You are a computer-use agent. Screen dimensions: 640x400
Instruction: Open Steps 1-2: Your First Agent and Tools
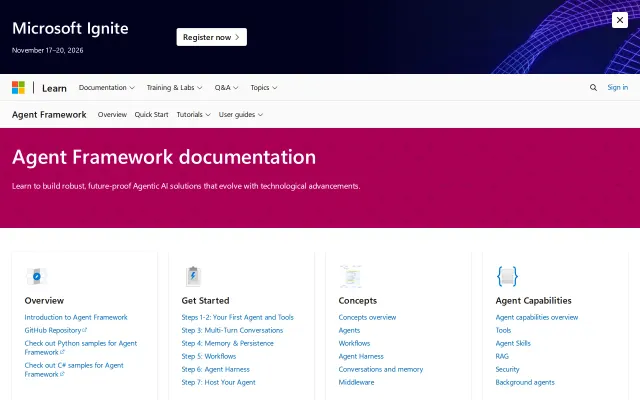238,317
